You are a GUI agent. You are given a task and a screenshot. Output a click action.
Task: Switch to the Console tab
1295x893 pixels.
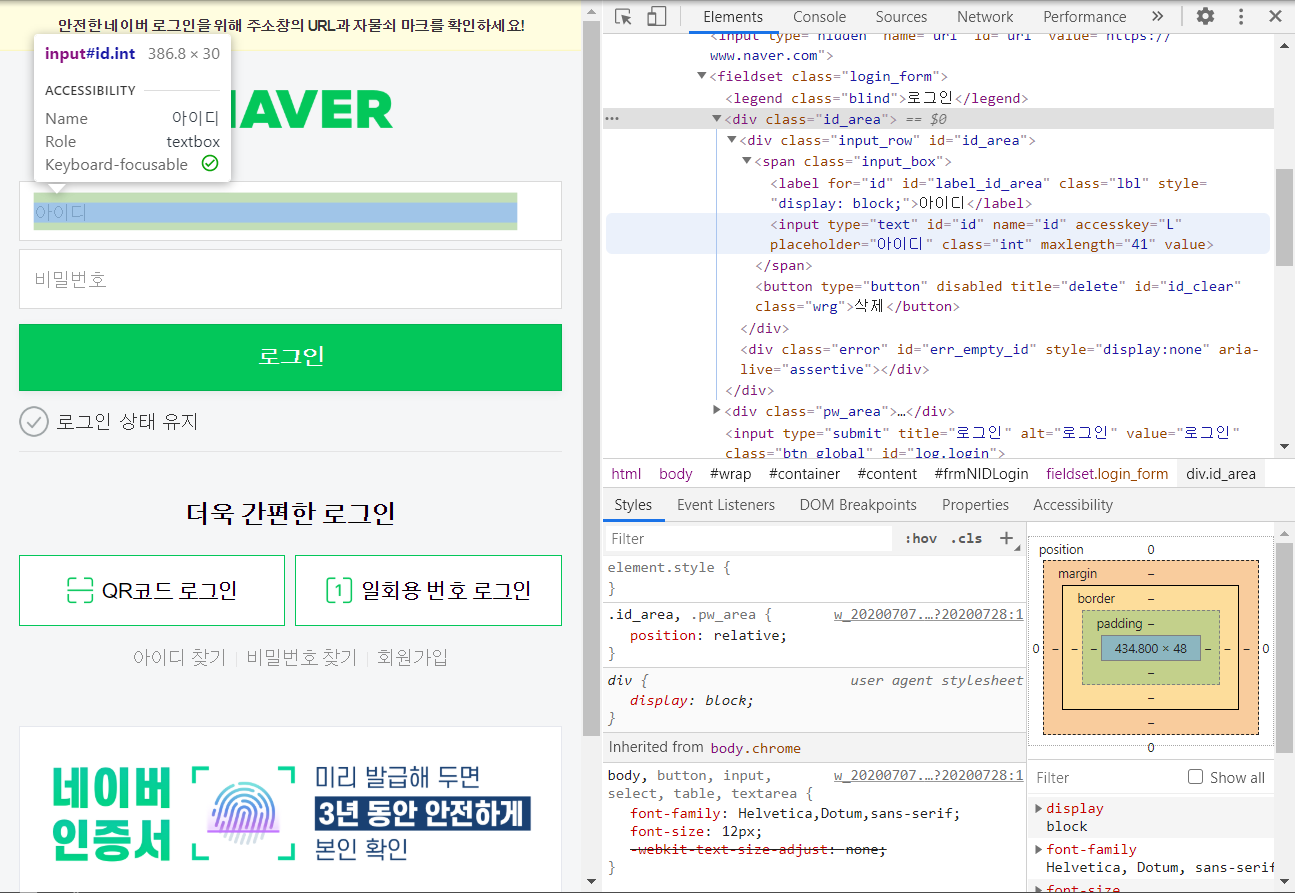coord(819,17)
